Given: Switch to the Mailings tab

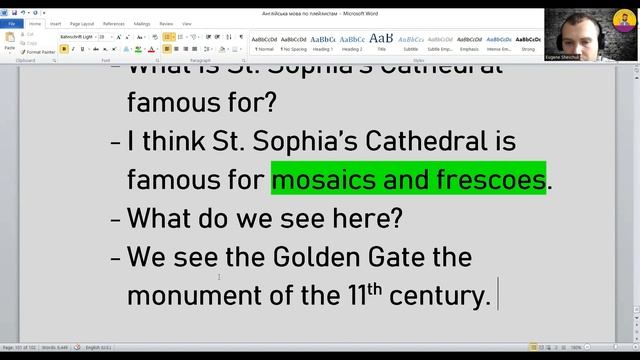Looking at the screenshot, I should tap(142, 24).
